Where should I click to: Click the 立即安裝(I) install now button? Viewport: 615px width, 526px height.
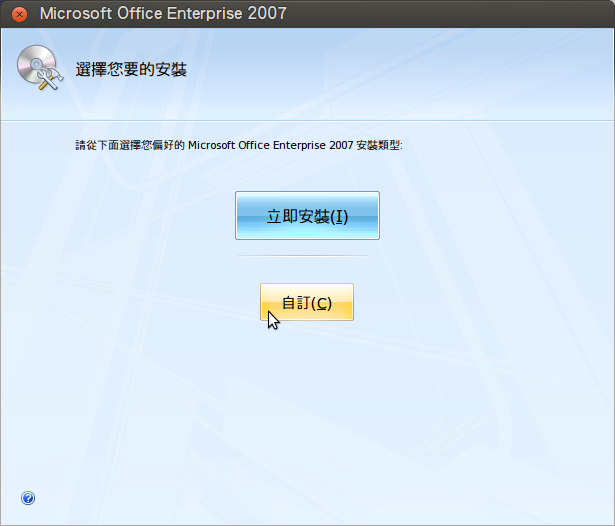click(307, 215)
